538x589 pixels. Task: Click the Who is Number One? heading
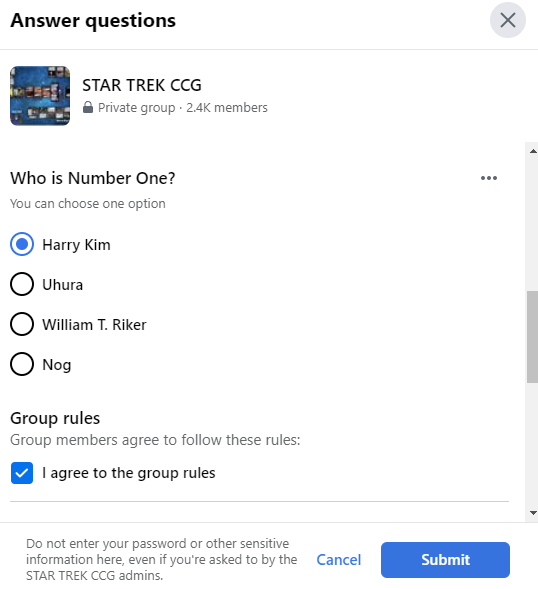[92, 178]
